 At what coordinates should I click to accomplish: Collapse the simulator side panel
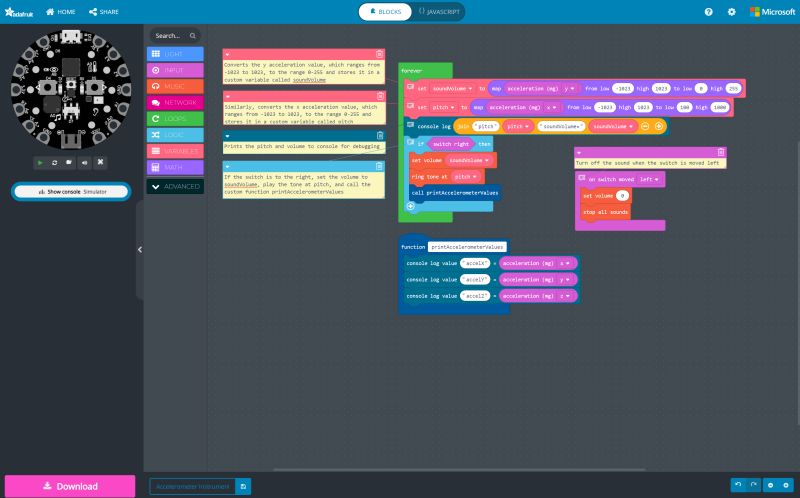tap(140, 250)
